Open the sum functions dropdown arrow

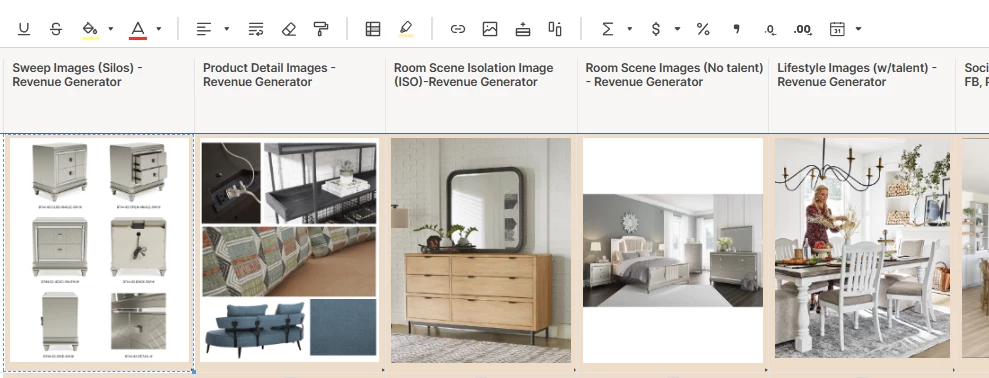click(629, 29)
